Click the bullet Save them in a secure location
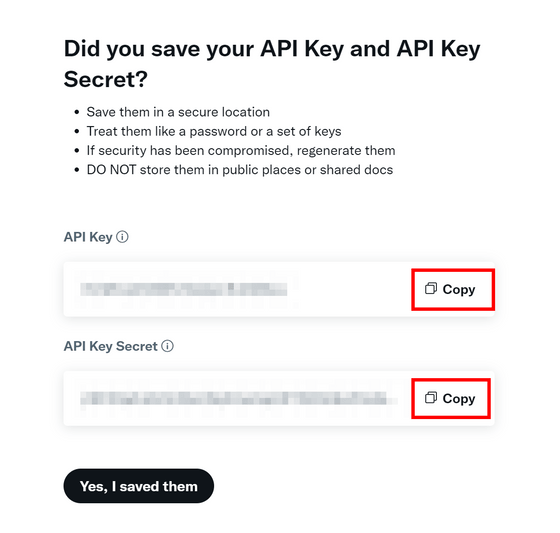The height and width of the screenshot is (533, 560). tap(178, 112)
